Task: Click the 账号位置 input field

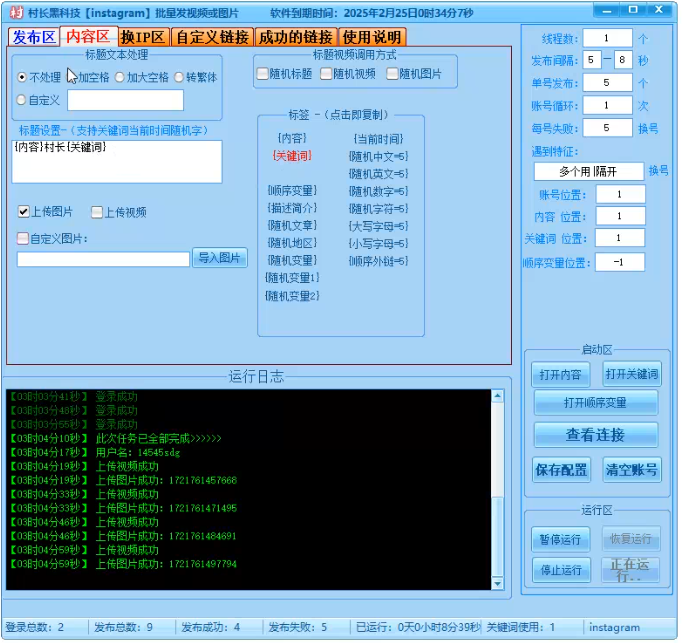Action: (x=620, y=194)
